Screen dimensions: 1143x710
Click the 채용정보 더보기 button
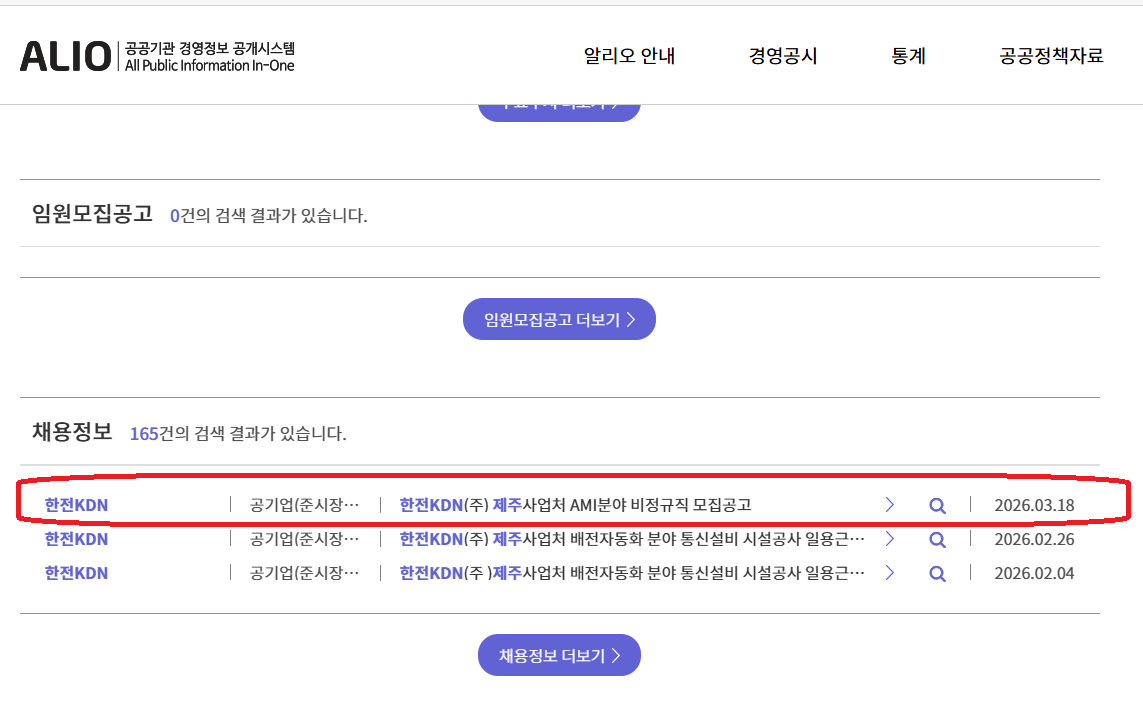(559, 655)
